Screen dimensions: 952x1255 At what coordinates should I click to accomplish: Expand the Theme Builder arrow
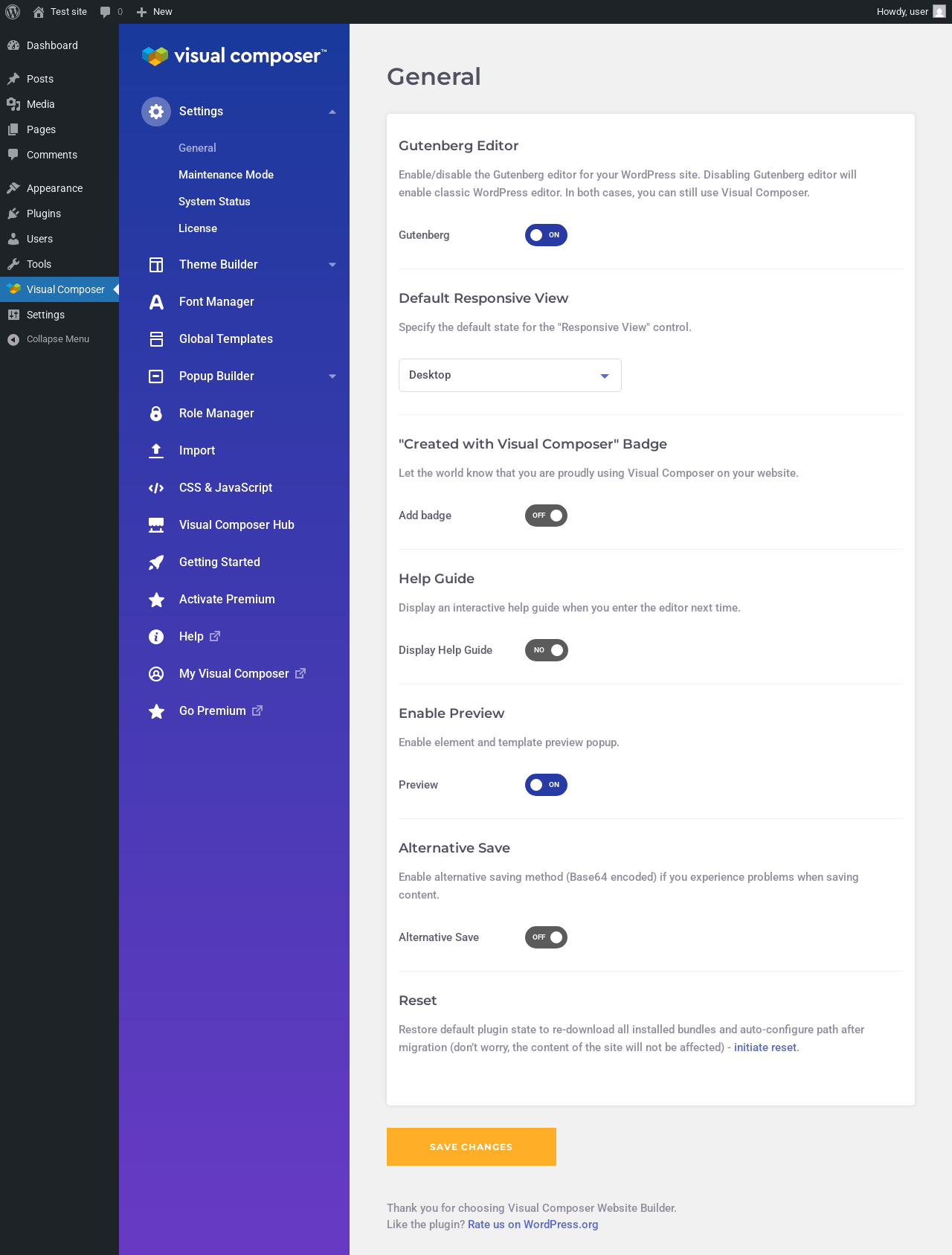pos(332,265)
